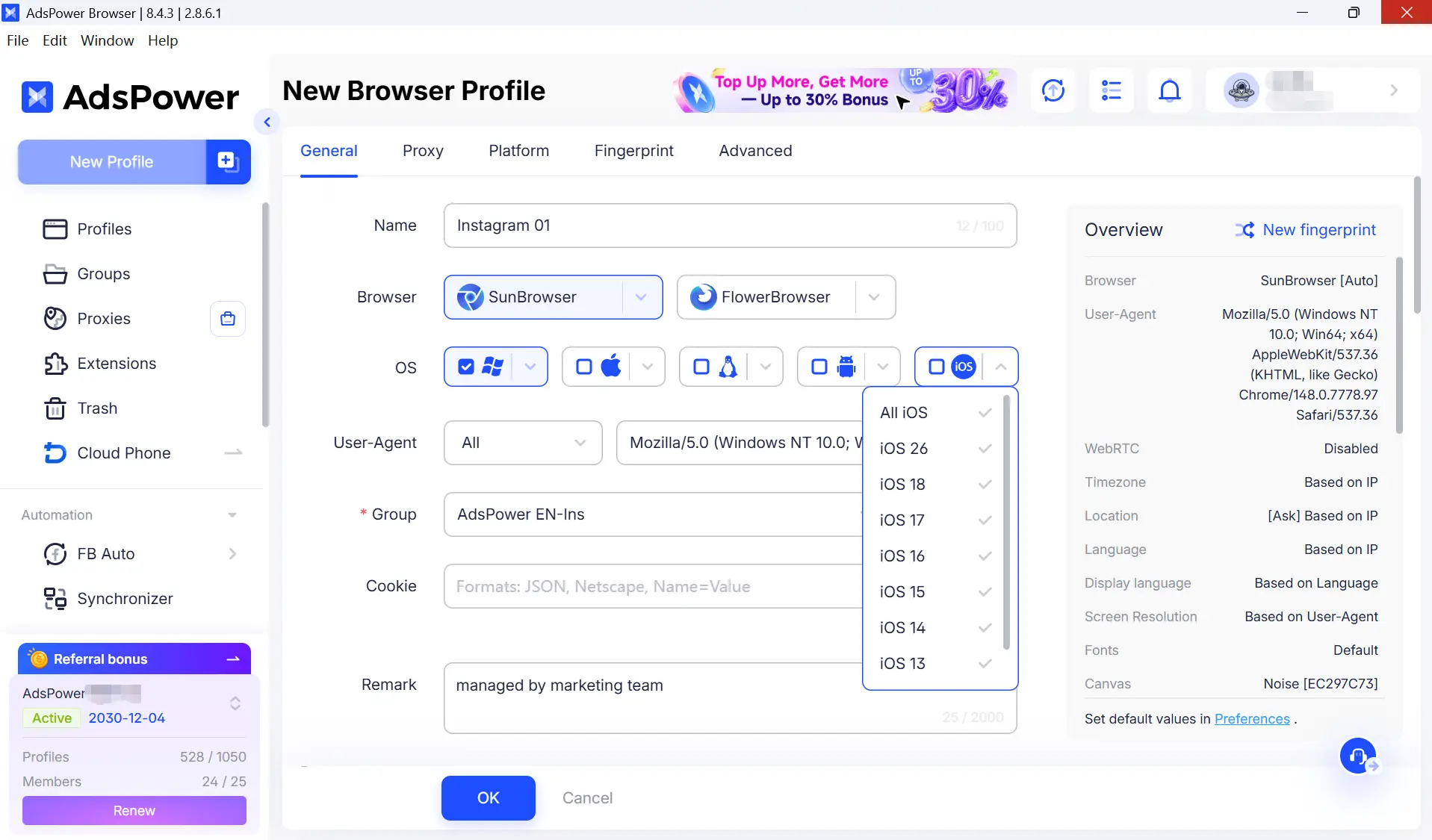Click the user avatar icon
The image size is (1432, 840).
(1241, 90)
